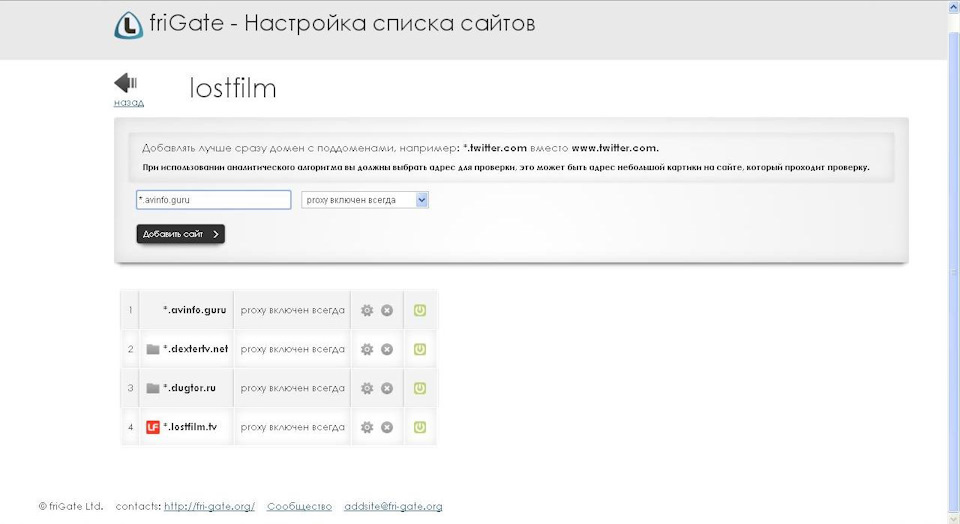This screenshot has height=524, width=960.
Task: Select the *.dextertv.net site name
Action: pos(195,349)
